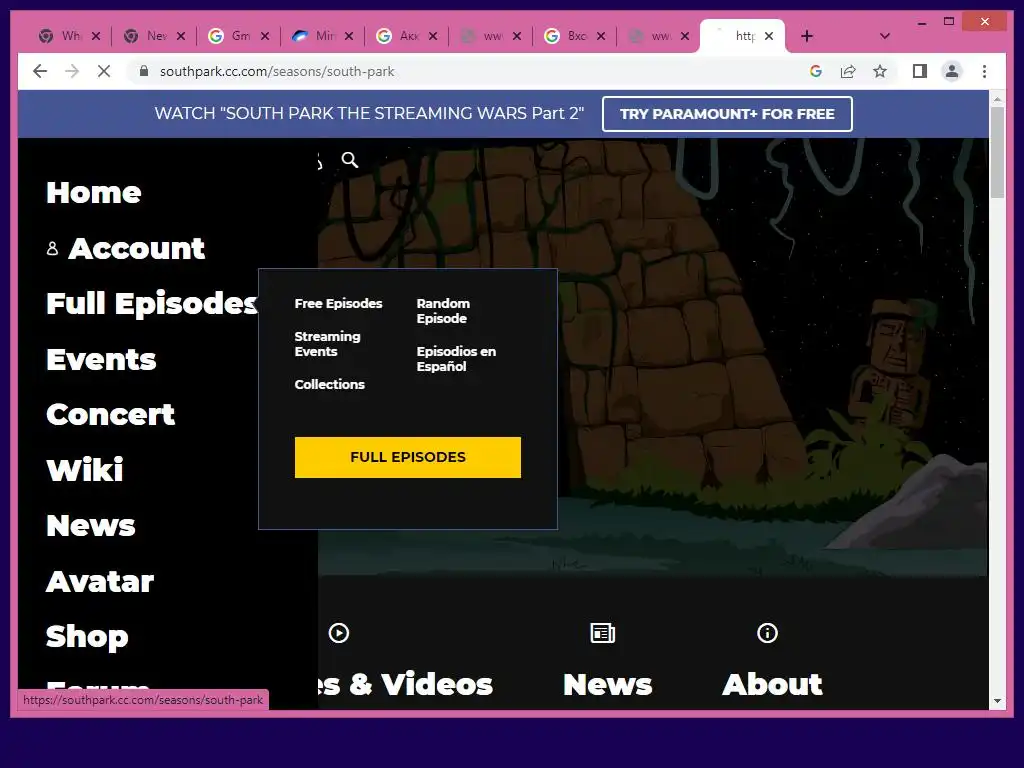Open Account in the sidebar menu
The width and height of the screenshot is (1024, 768).
[x=136, y=248]
